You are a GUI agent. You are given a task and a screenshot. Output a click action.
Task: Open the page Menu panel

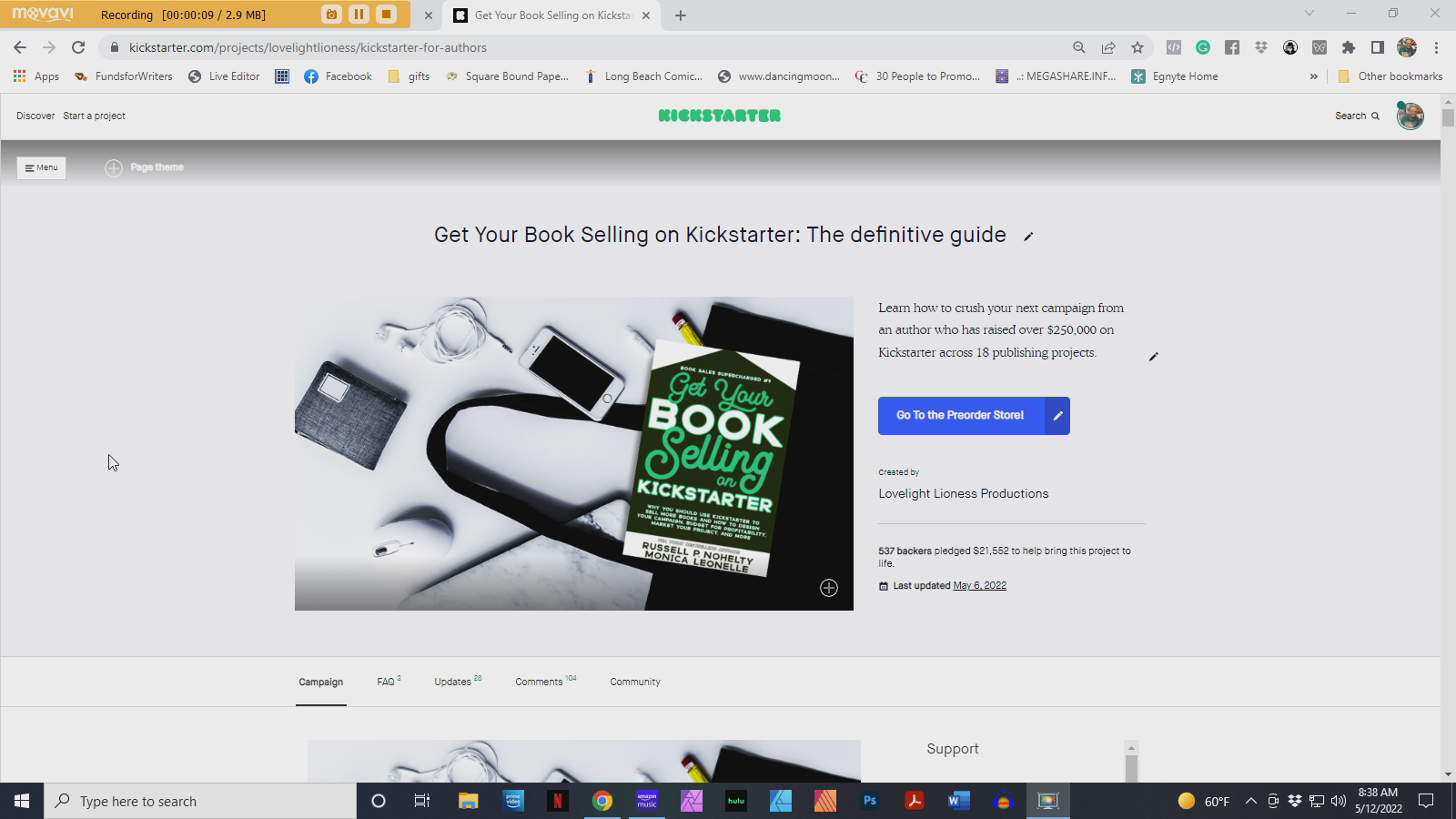click(41, 167)
